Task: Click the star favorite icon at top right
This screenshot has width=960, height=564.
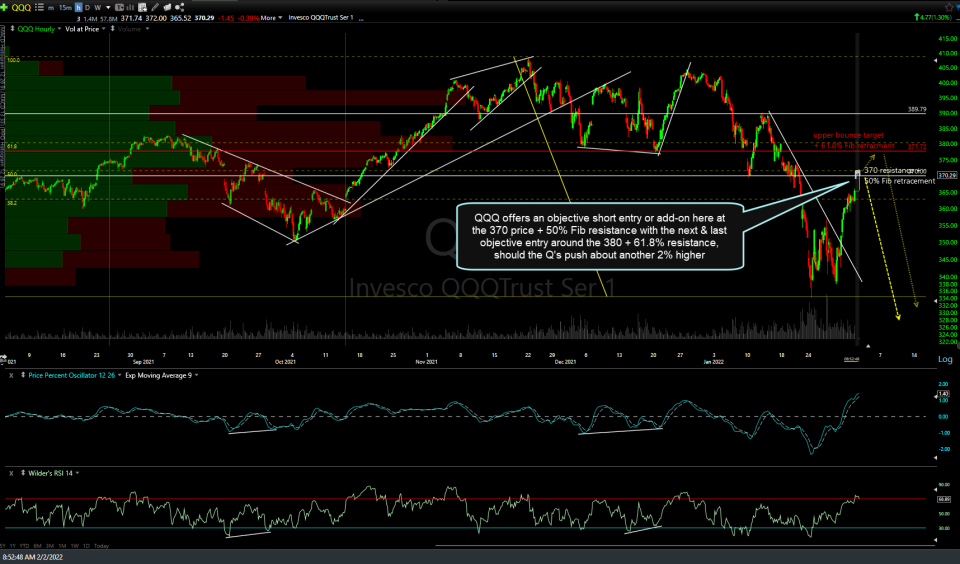Action: click(x=950, y=7)
